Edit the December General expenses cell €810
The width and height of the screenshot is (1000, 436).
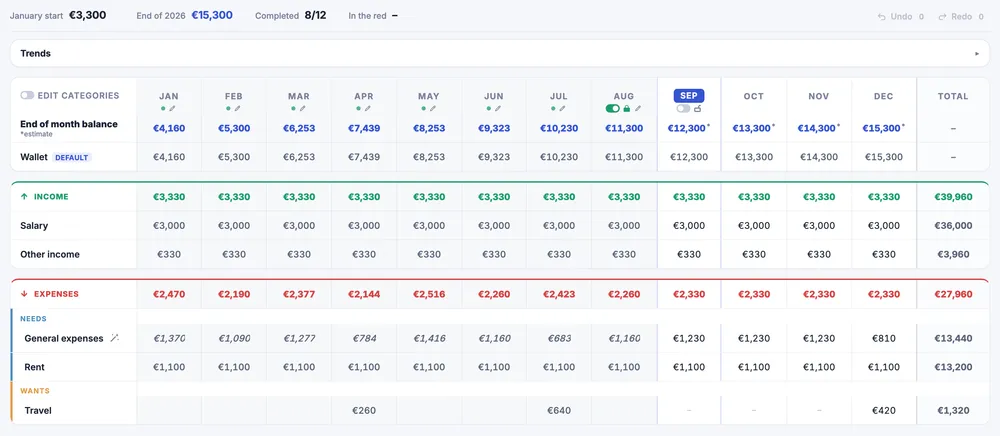click(x=884, y=338)
